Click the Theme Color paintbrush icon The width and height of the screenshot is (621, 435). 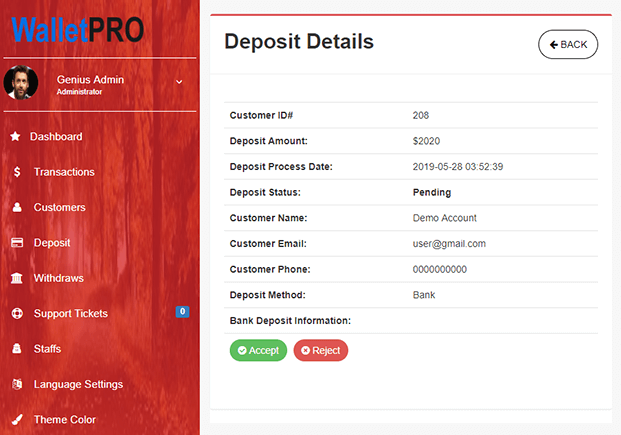tap(17, 420)
